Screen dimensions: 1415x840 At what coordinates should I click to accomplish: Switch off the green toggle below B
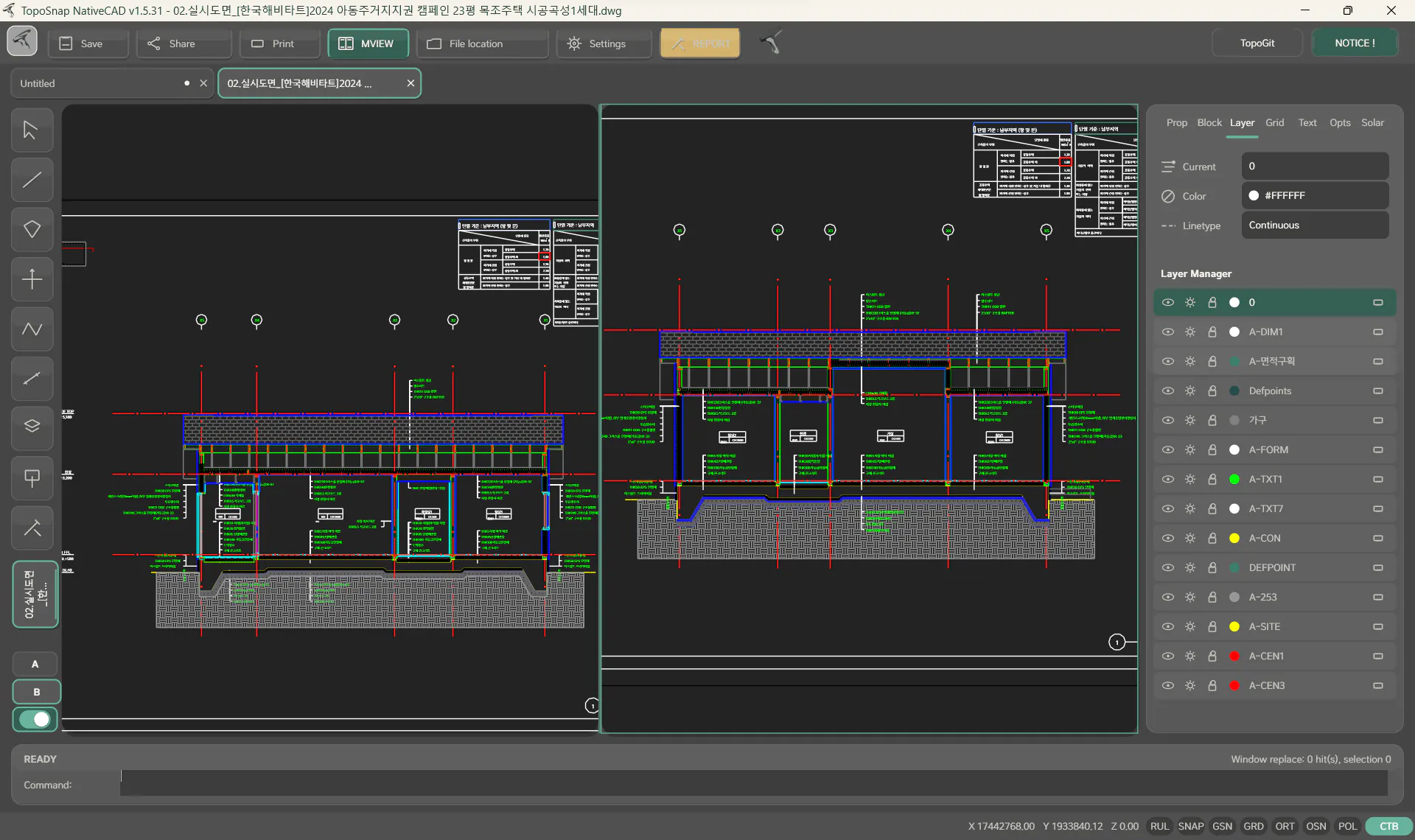pos(35,719)
